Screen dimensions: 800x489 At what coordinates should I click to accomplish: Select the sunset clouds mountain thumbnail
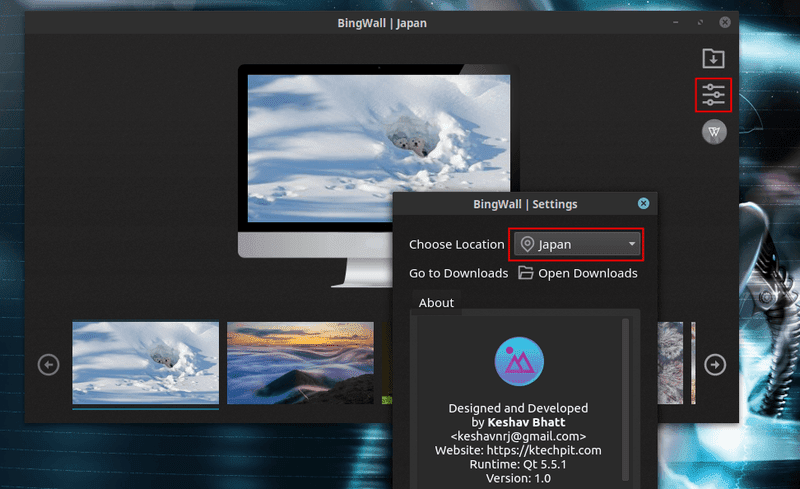300,362
